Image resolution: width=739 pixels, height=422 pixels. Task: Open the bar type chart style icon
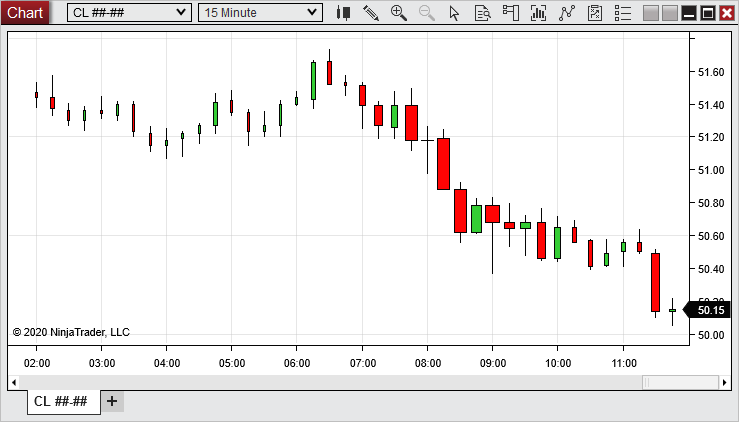click(x=344, y=13)
